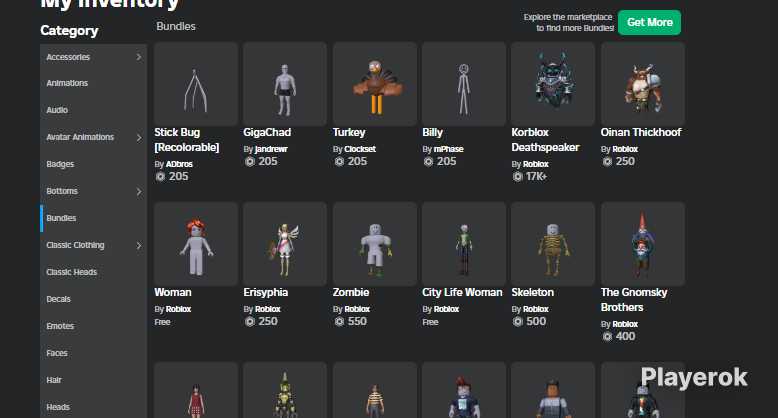Open Roblox creator link under Korblox Deathspeaker
The height and width of the screenshot is (418, 778).
pyautogui.click(x=536, y=164)
